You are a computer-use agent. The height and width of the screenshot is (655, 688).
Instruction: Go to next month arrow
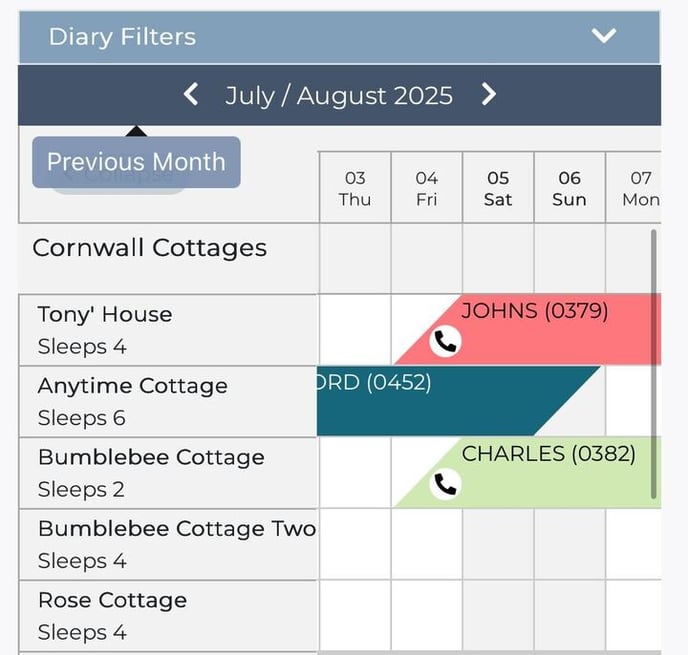click(489, 95)
